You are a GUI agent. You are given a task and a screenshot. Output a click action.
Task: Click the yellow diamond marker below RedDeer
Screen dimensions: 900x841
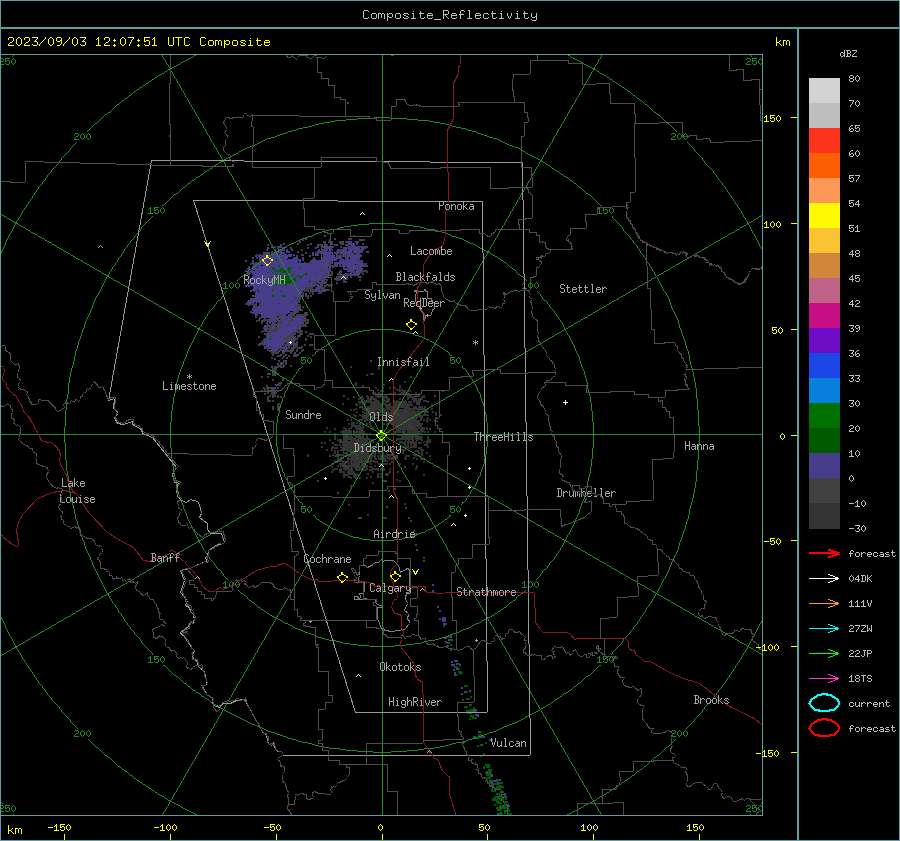pyautogui.click(x=412, y=325)
